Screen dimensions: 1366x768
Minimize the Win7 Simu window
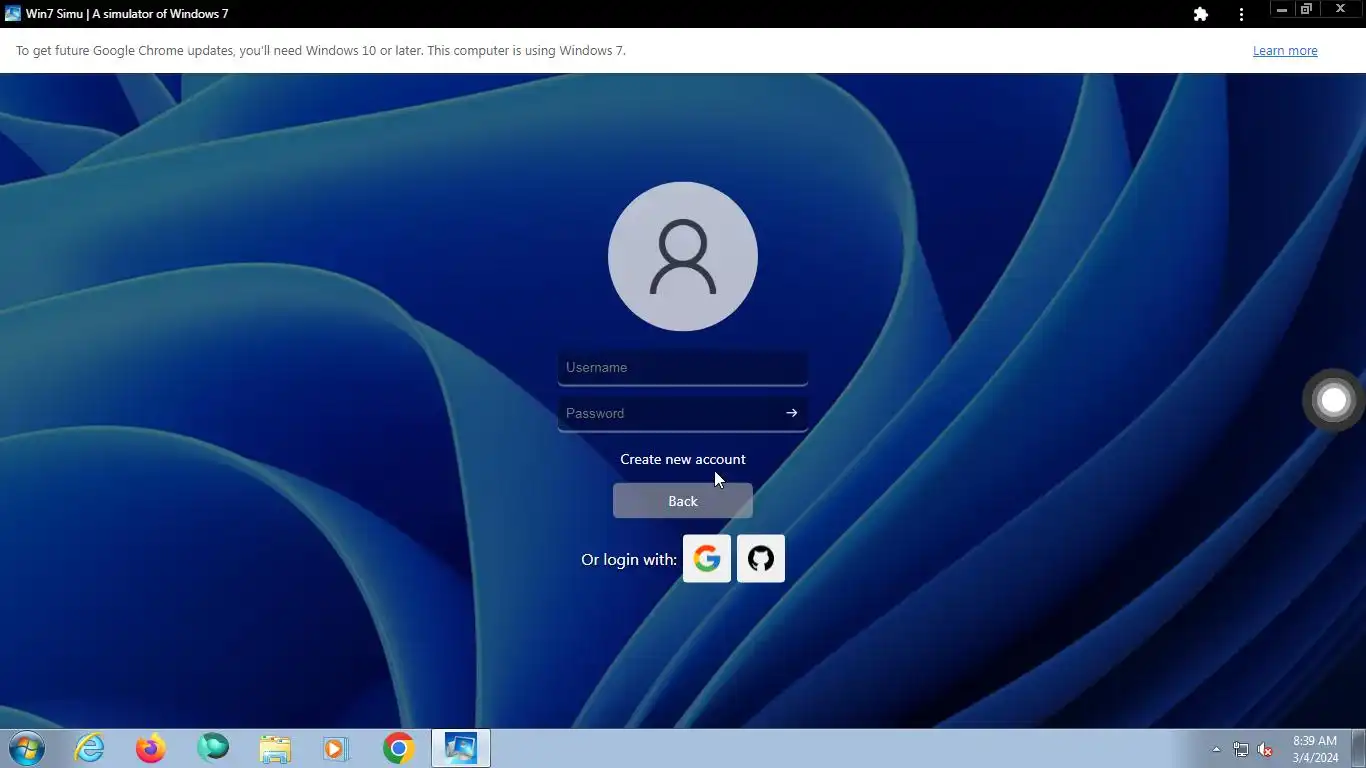[x=1282, y=9]
